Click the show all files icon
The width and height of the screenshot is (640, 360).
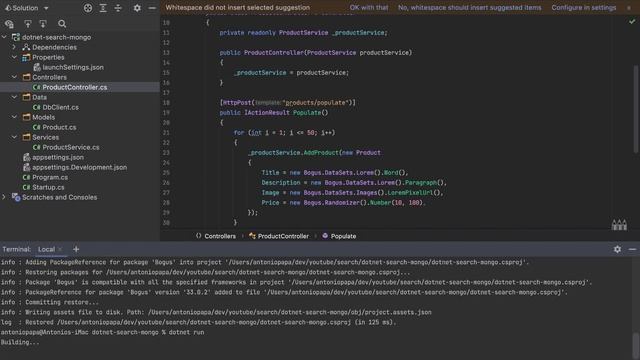9,24
